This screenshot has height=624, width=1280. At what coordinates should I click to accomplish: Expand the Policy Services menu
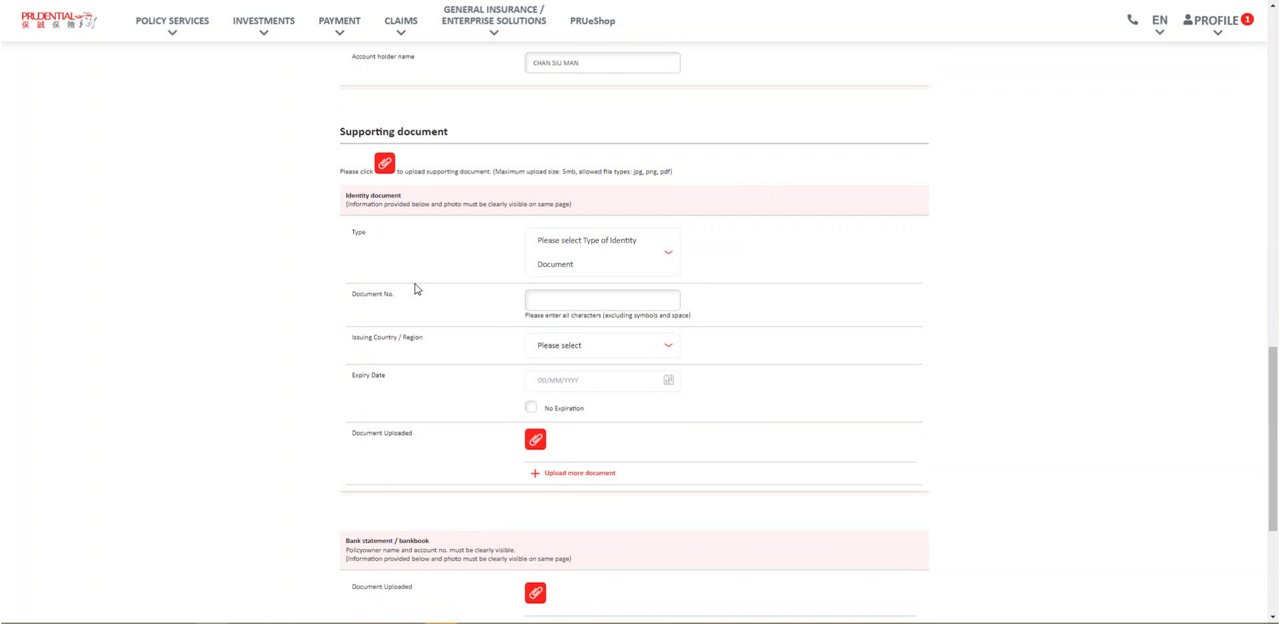pyautogui.click(x=172, y=21)
